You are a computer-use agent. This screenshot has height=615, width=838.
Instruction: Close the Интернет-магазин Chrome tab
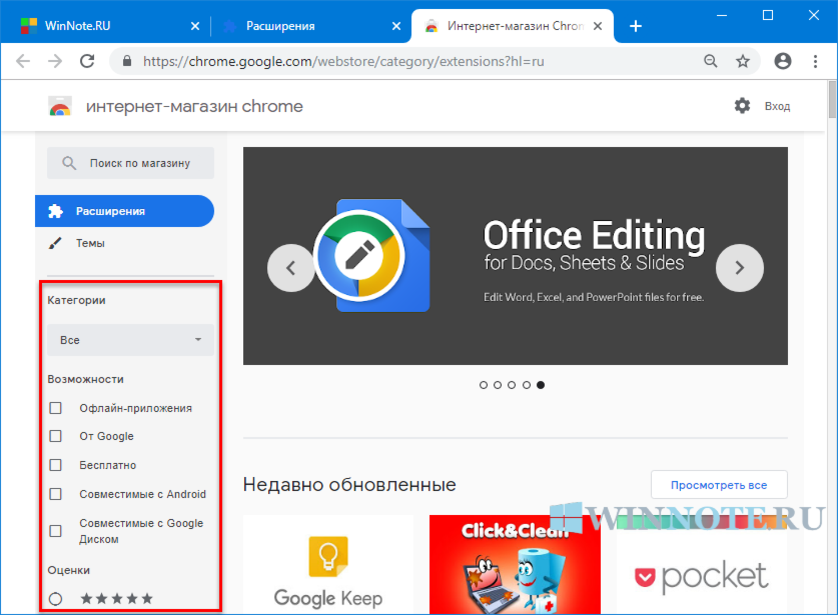(598, 26)
